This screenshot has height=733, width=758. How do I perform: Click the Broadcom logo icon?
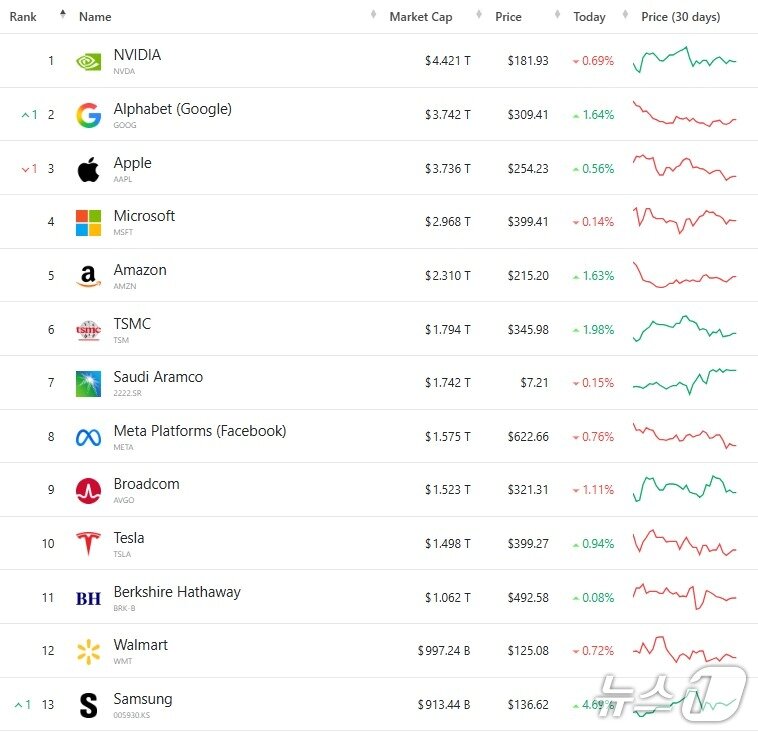[88, 491]
